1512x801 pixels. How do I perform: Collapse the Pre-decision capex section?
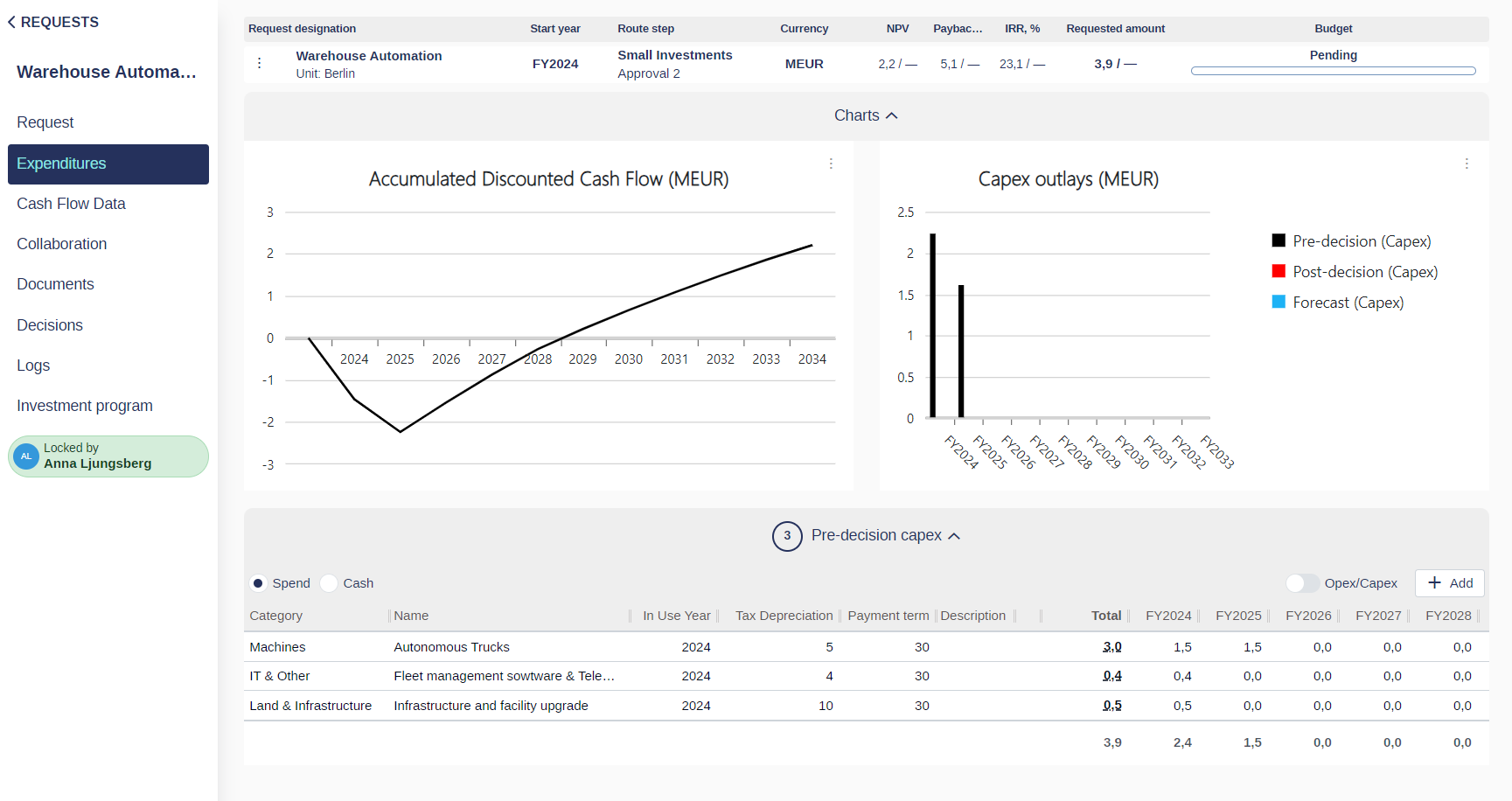pos(886,535)
